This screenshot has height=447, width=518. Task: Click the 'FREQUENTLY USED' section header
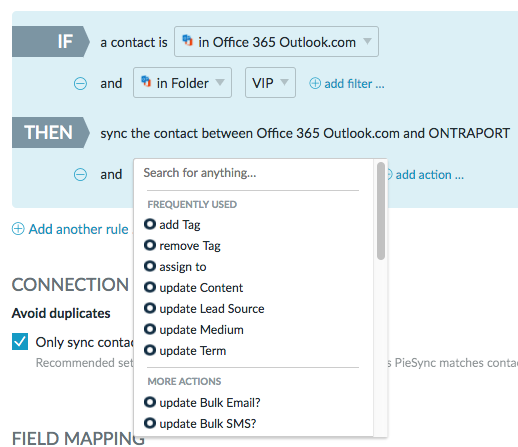pos(192,204)
